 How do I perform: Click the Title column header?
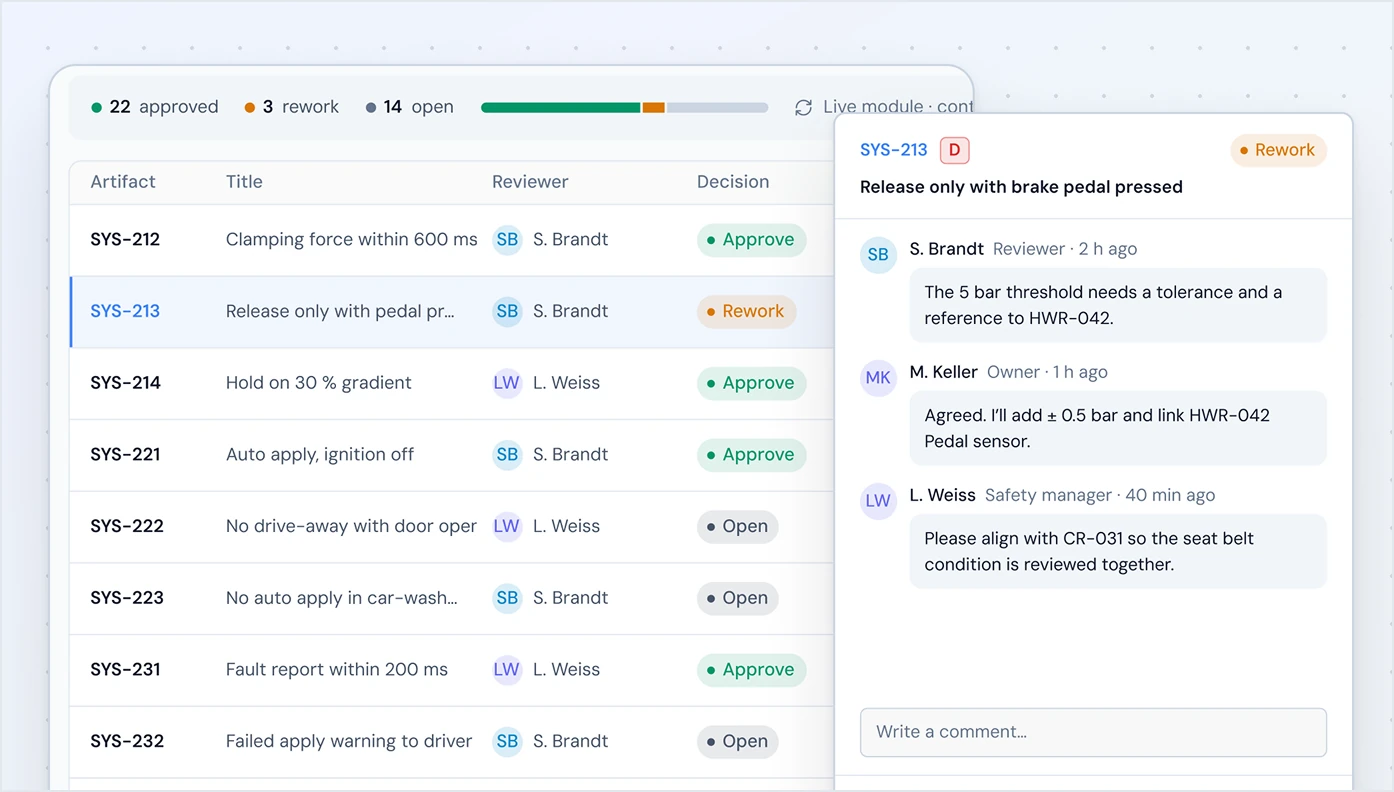(244, 182)
